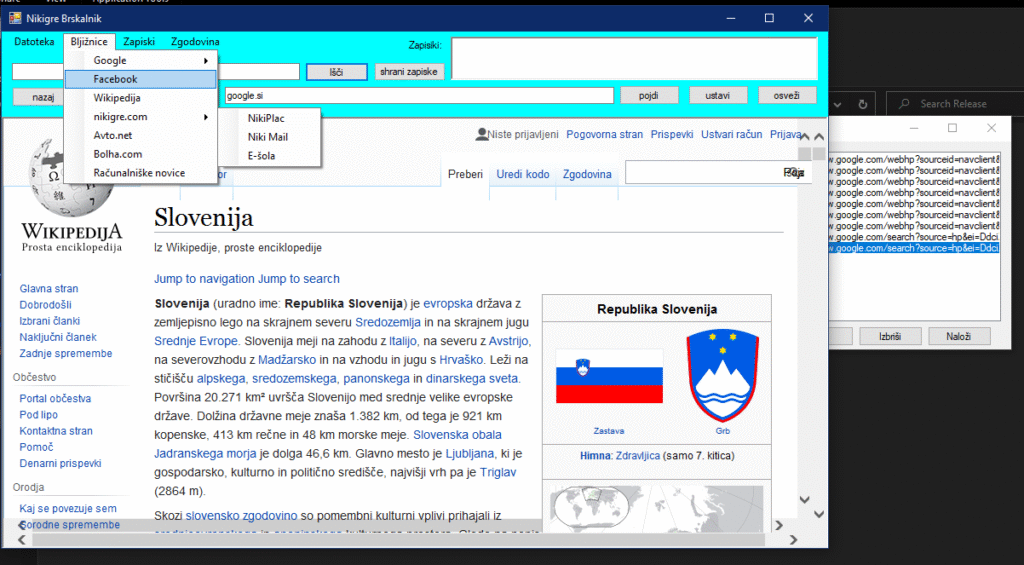Switch to the Uredi kodo tab
This screenshot has height=565, width=1024.
point(523,174)
